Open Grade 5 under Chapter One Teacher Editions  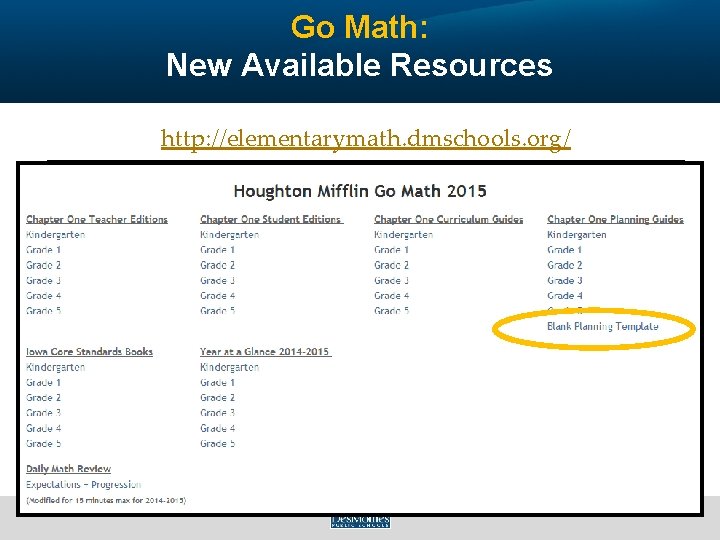pos(44,310)
